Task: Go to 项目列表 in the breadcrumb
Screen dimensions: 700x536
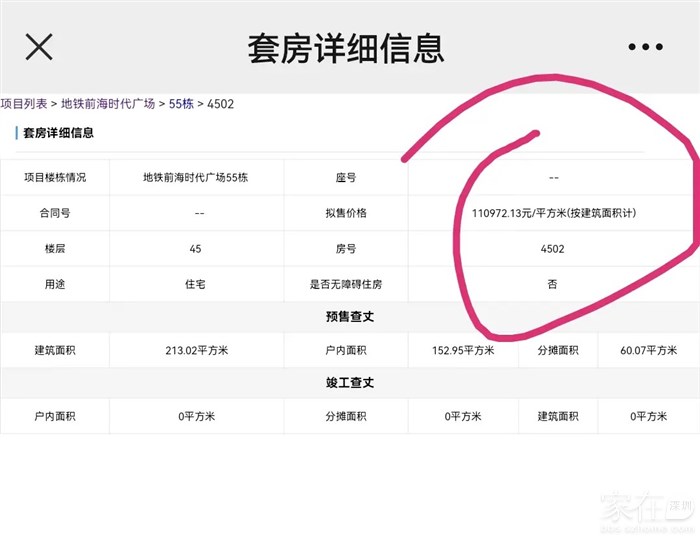Action: click(26, 103)
